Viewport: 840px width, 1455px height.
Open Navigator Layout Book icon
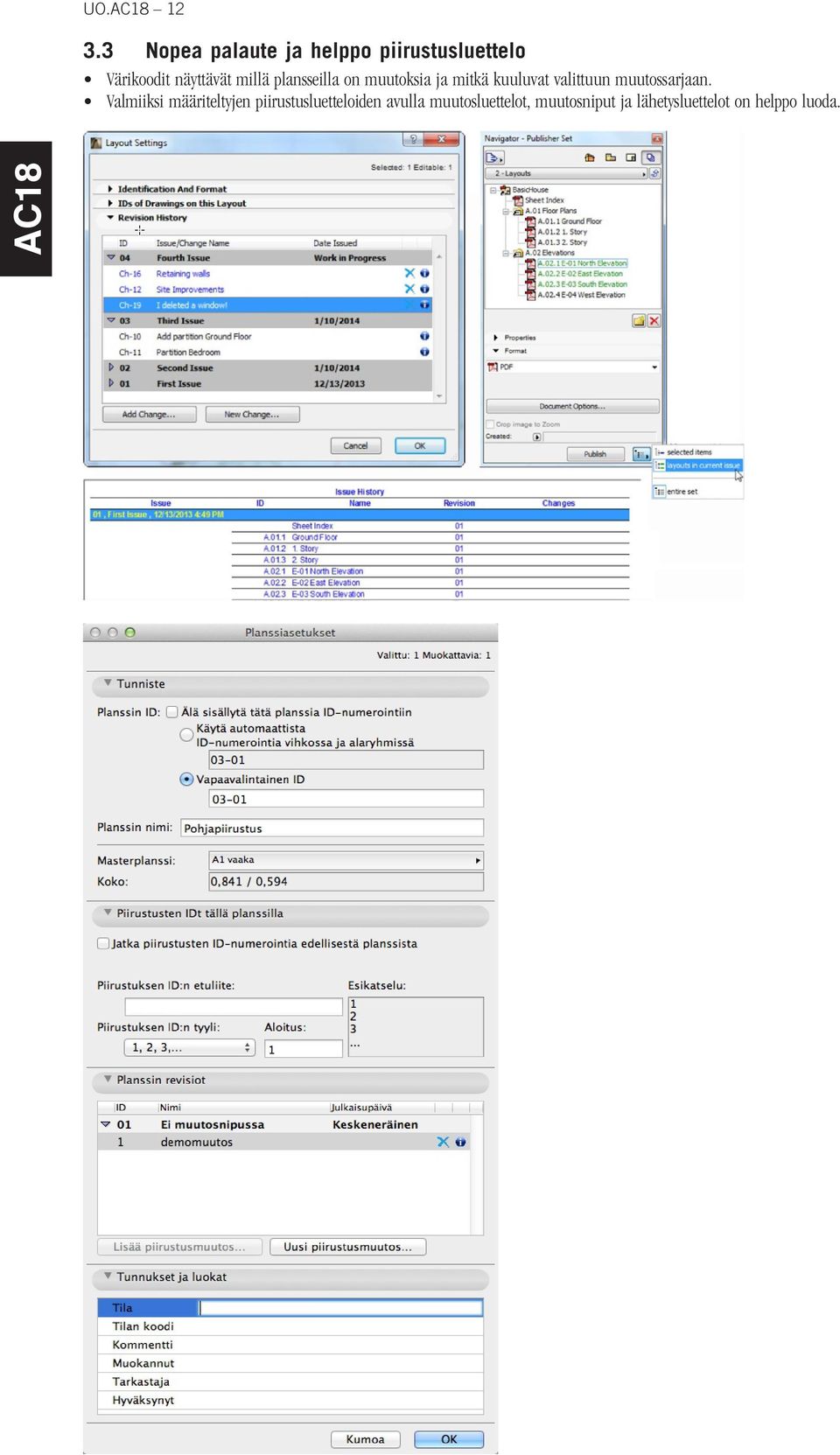coord(631,157)
